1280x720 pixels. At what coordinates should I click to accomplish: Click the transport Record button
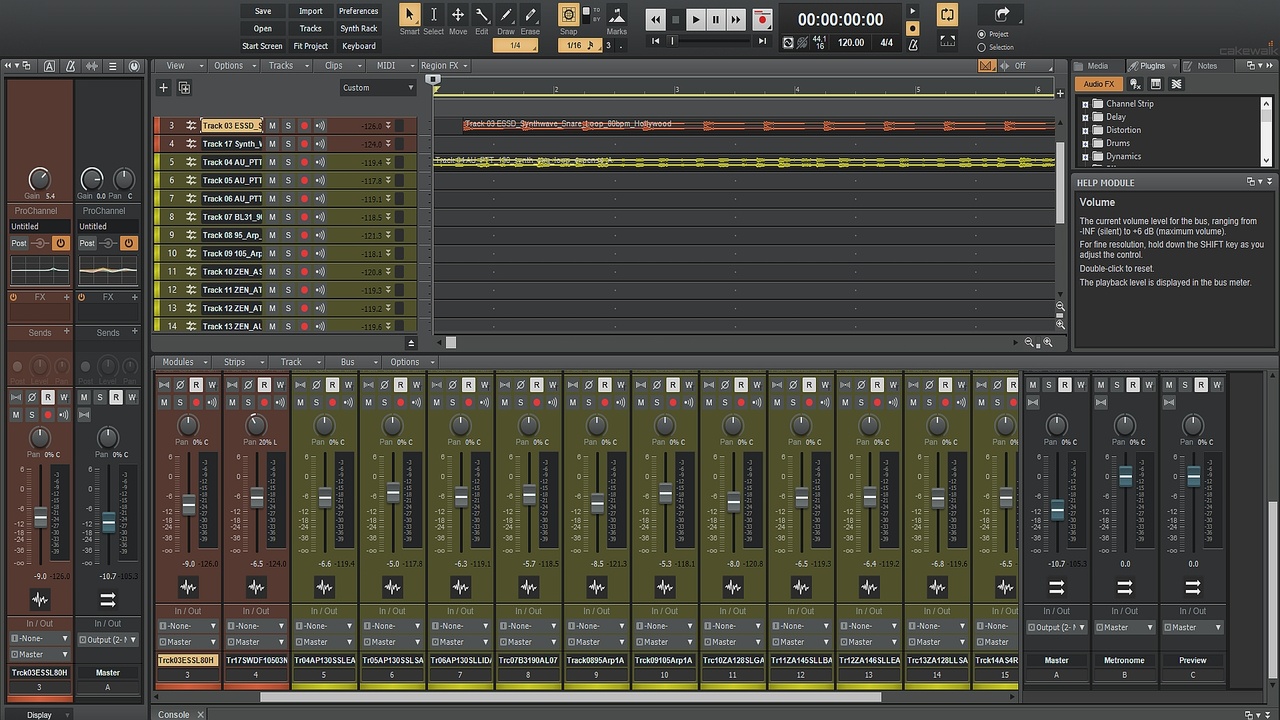coord(763,19)
